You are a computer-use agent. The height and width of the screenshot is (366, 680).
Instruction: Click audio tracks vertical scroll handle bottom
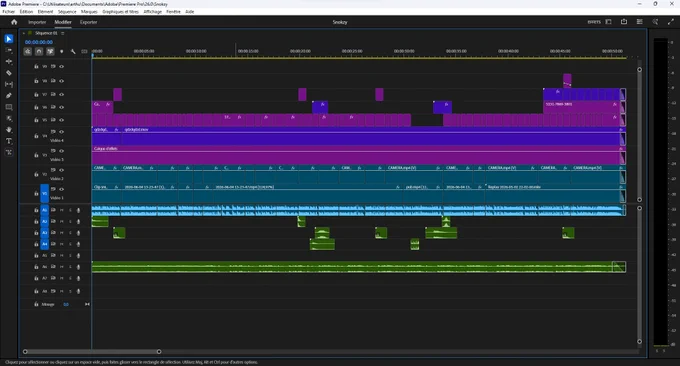pyautogui.click(x=639, y=342)
